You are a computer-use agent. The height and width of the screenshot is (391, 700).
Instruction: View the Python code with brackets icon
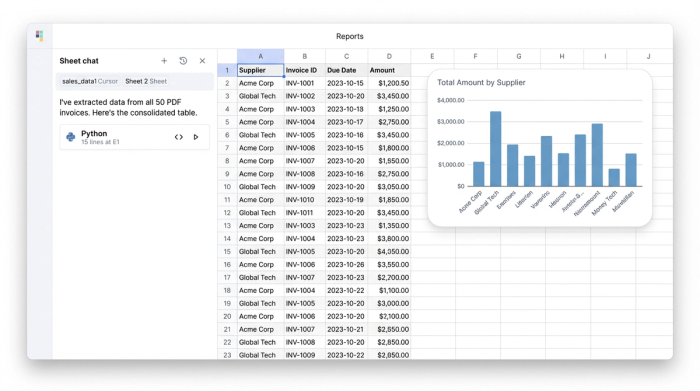[179, 137]
